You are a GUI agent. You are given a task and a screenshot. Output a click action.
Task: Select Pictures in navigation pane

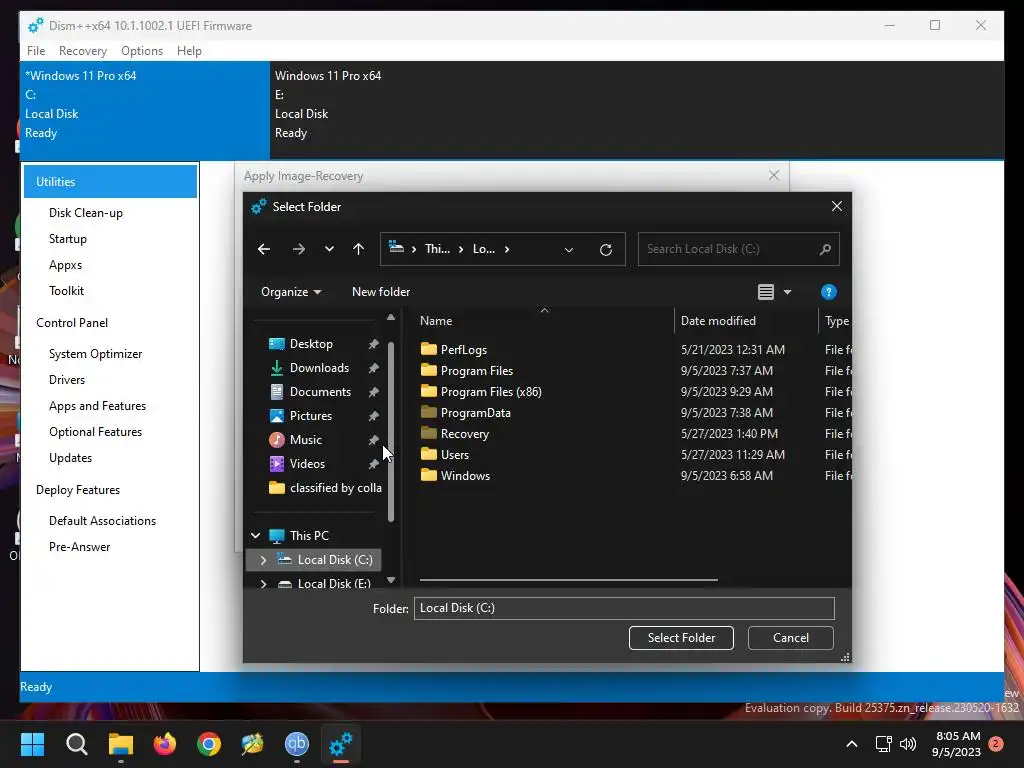click(310, 415)
